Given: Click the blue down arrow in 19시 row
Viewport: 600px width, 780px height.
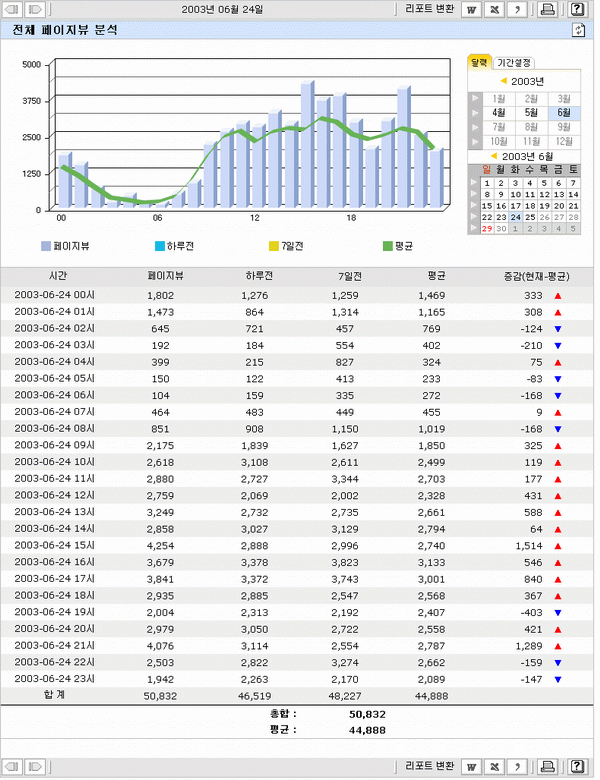Looking at the screenshot, I should 558,612.
